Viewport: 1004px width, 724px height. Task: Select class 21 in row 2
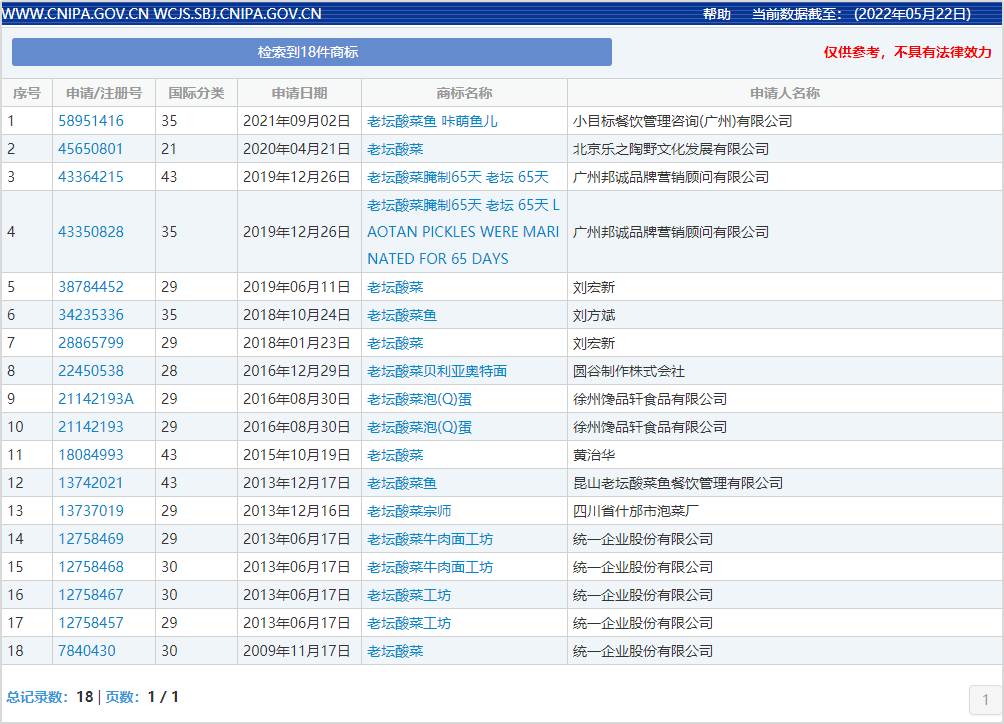(x=168, y=149)
